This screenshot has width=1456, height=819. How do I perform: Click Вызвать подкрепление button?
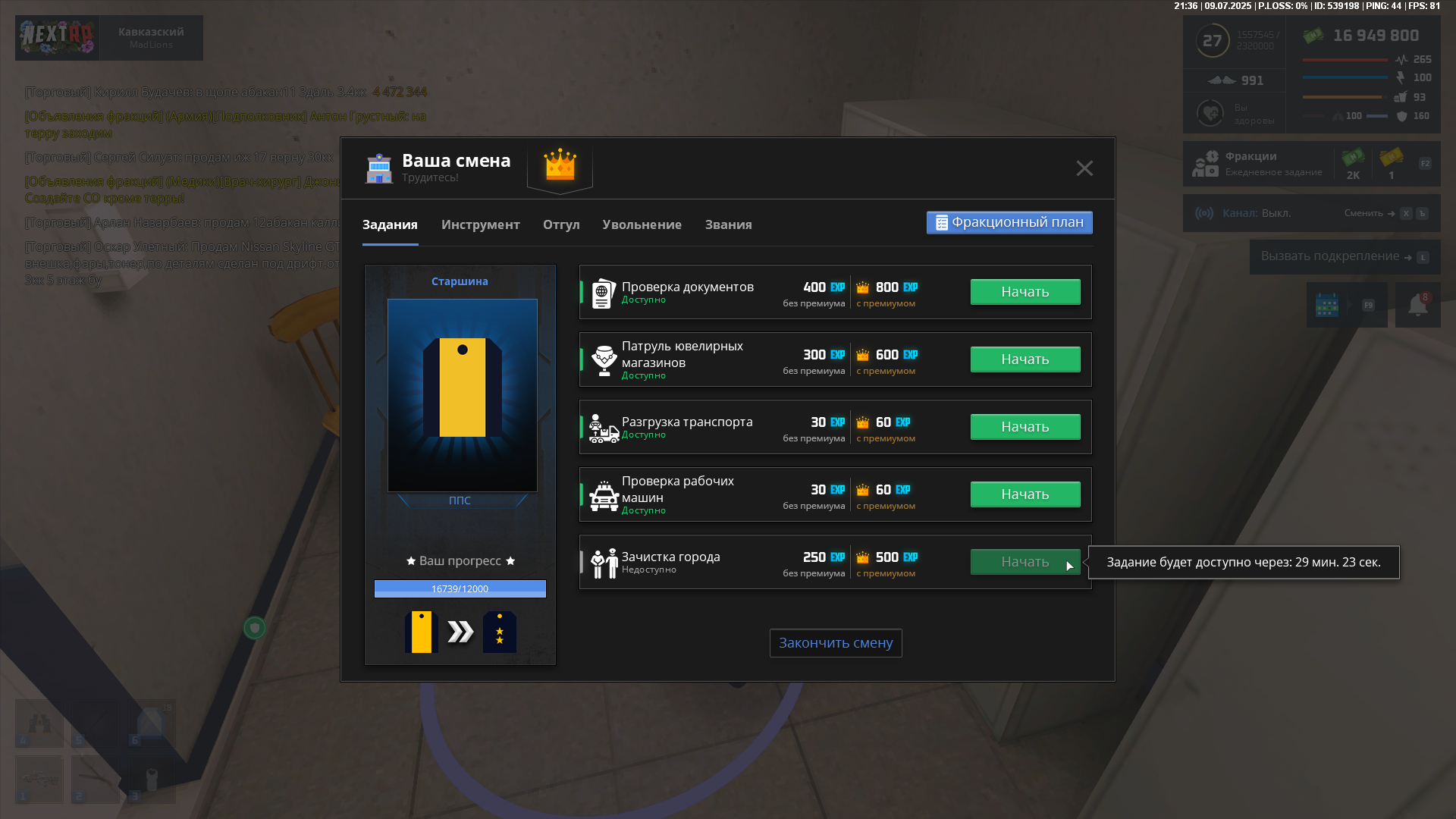(1345, 257)
